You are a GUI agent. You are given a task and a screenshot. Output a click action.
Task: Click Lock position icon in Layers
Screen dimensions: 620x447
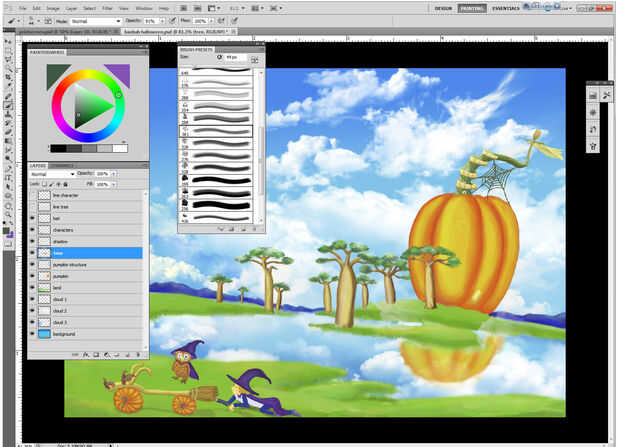pos(59,184)
